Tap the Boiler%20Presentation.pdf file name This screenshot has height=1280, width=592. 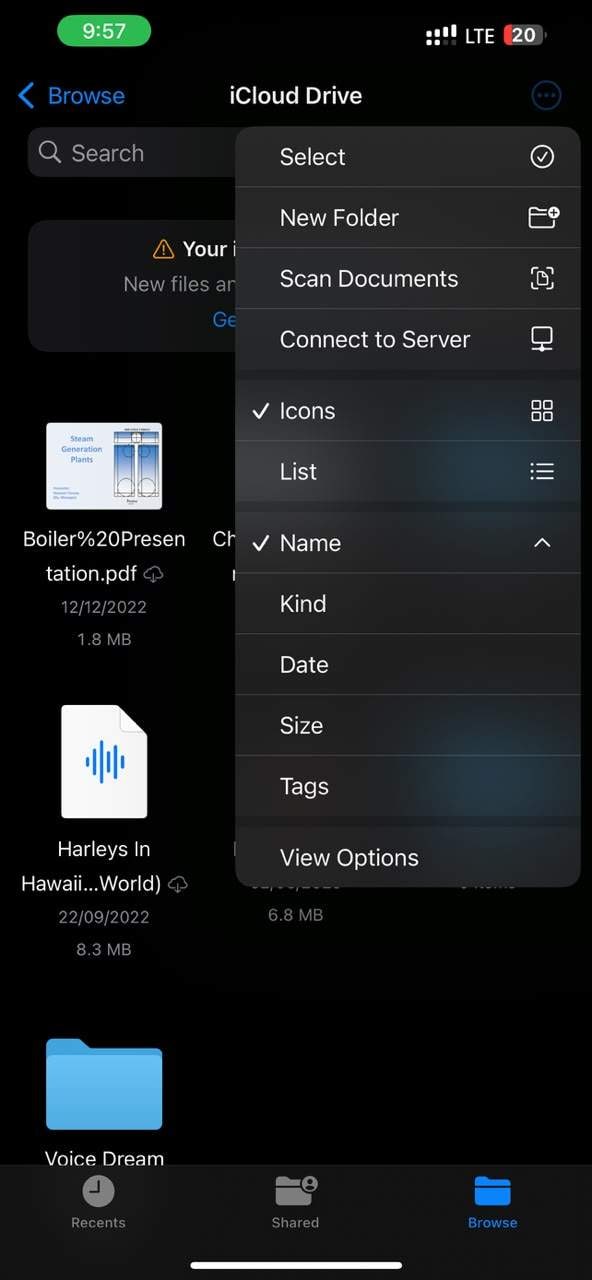tap(104, 557)
